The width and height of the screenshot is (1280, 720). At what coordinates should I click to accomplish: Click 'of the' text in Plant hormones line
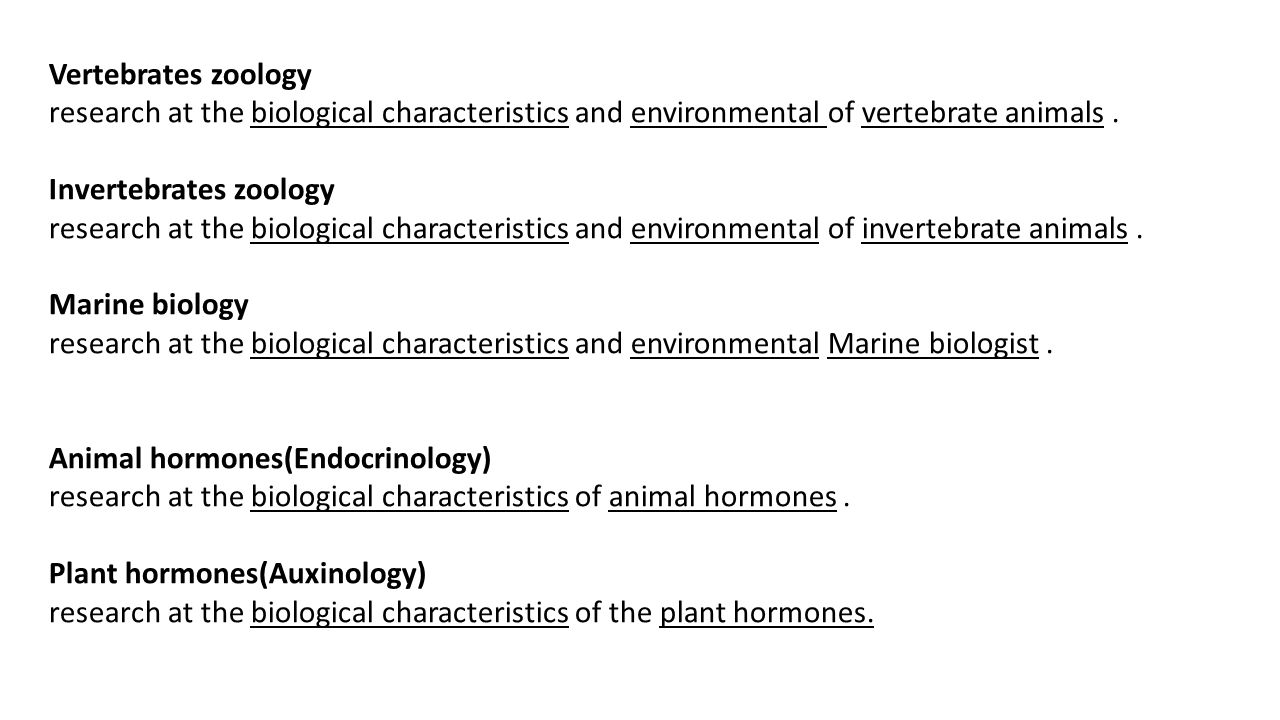point(614,612)
